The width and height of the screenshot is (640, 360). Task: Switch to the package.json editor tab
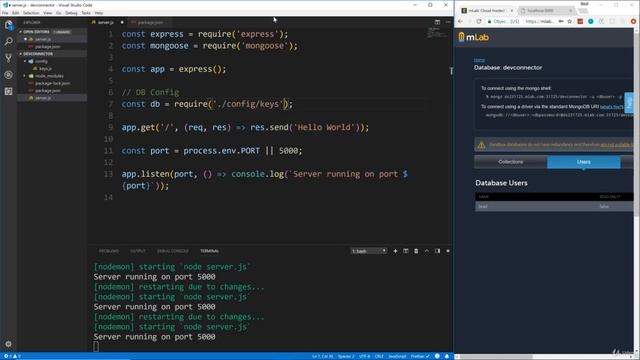[150, 22]
